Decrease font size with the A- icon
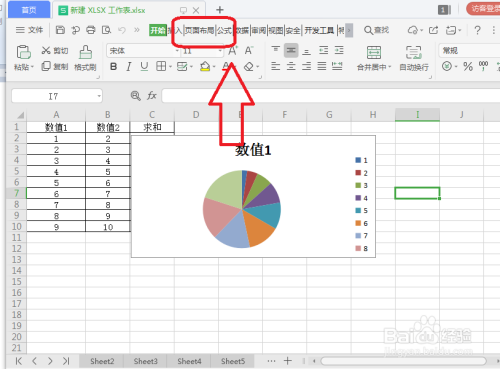500x369 pixels. coord(249,51)
